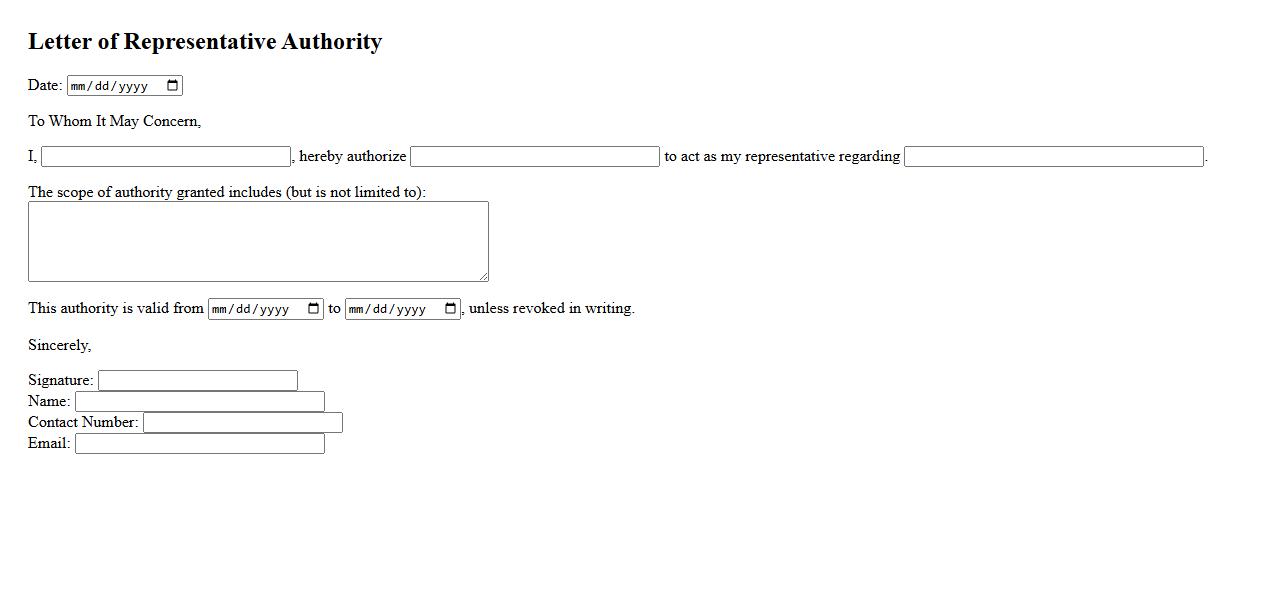
Task: Grab the scope text area resize handle
Action: [483, 276]
